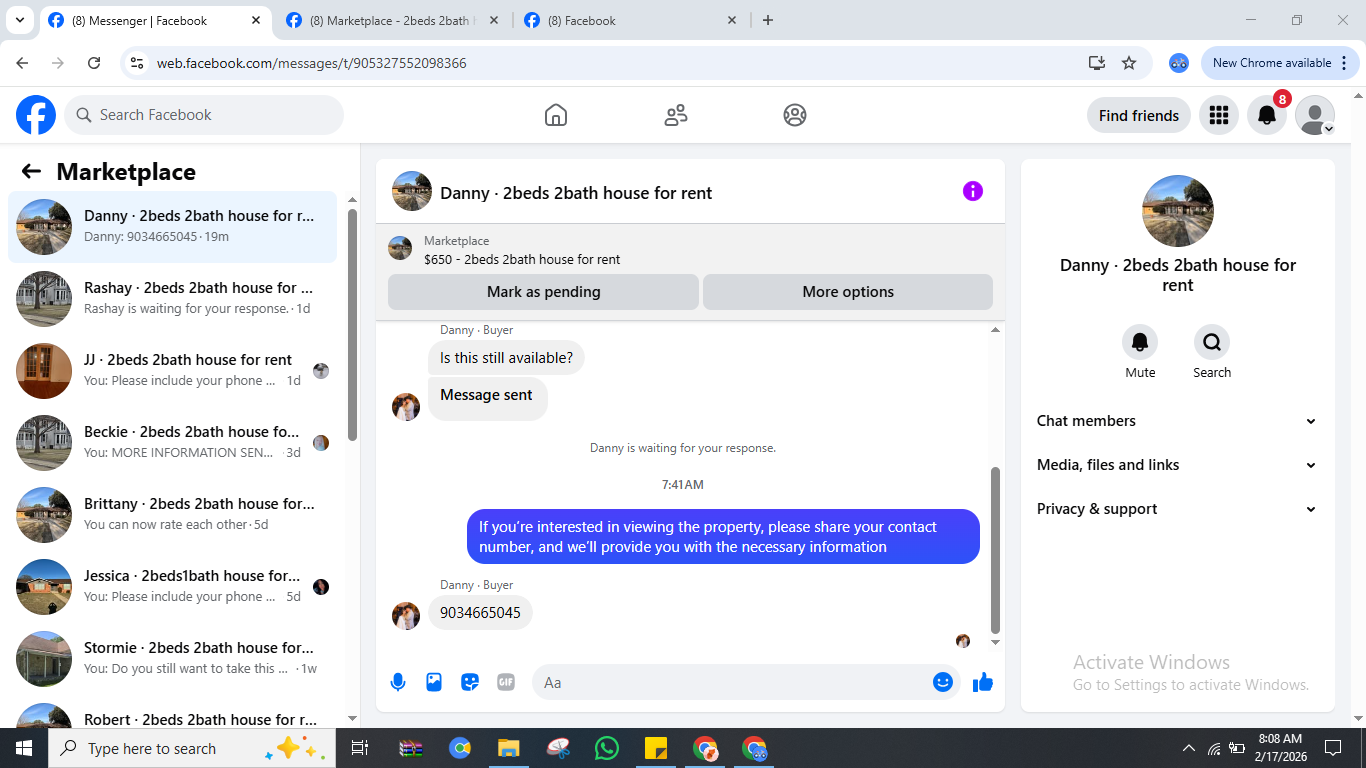This screenshot has width=1366, height=768.
Task: Select the (8) Messenger tab
Action: pos(156,20)
